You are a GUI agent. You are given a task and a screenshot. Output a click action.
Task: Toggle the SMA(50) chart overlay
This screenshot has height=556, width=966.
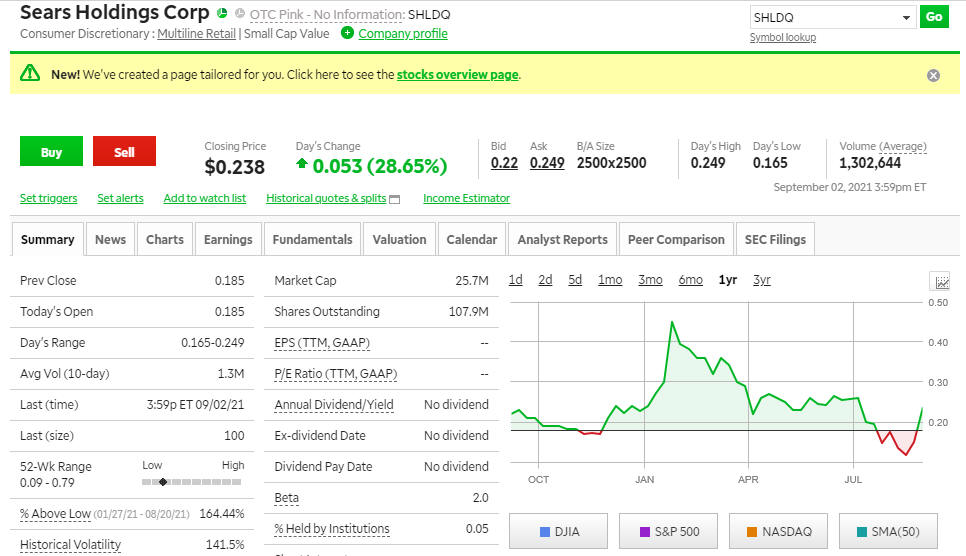pyautogui.click(x=888, y=531)
